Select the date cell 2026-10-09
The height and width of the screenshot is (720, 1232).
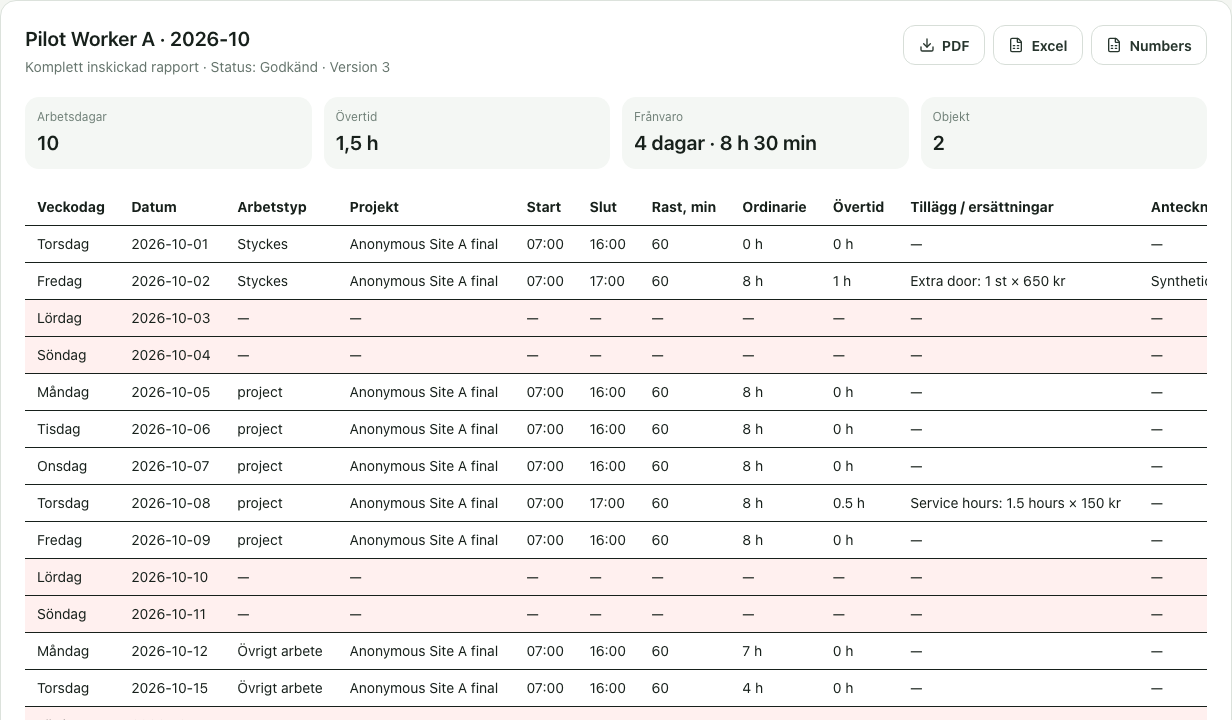pos(171,540)
